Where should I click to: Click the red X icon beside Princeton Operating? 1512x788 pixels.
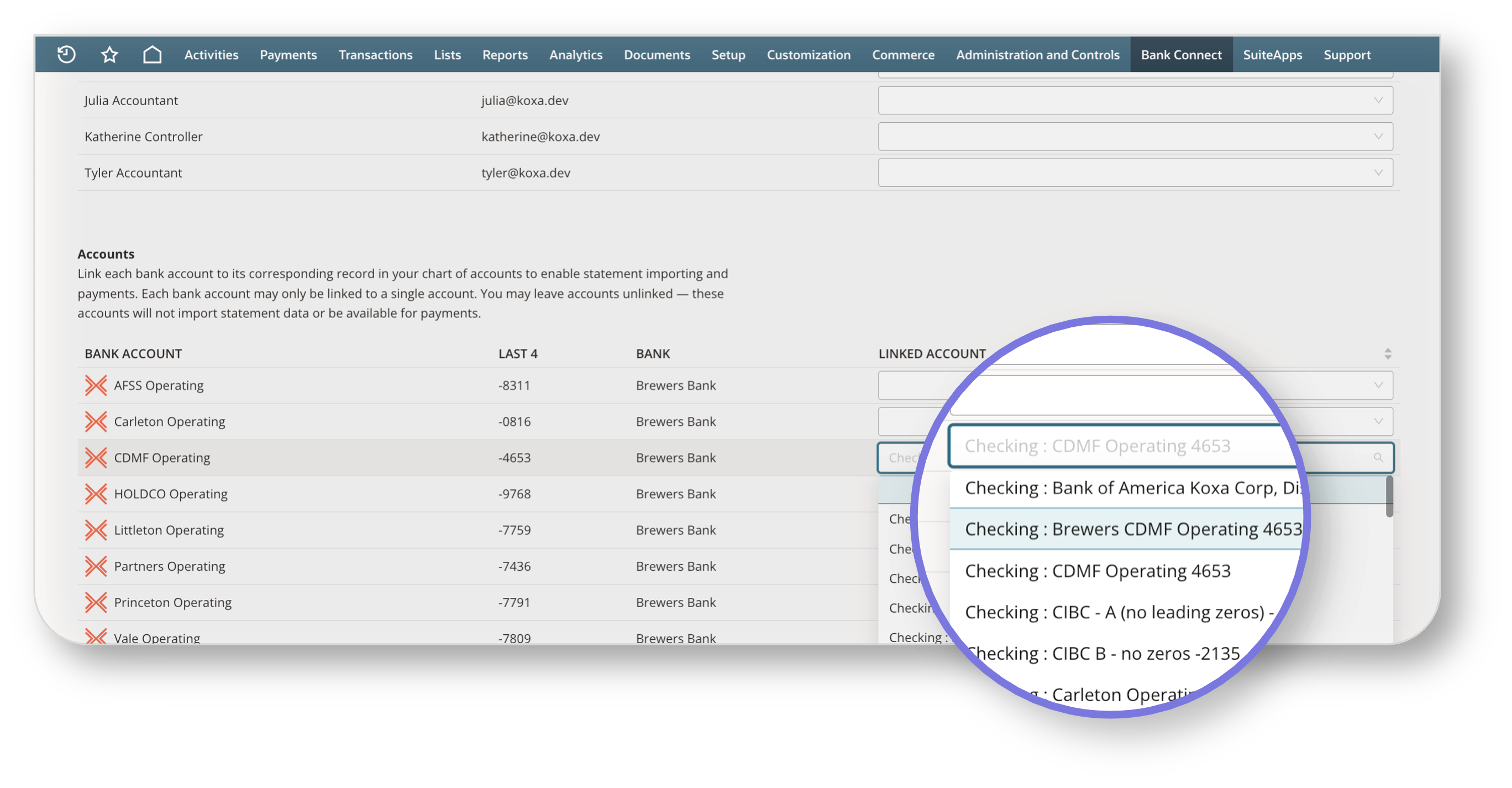[96, 602]
